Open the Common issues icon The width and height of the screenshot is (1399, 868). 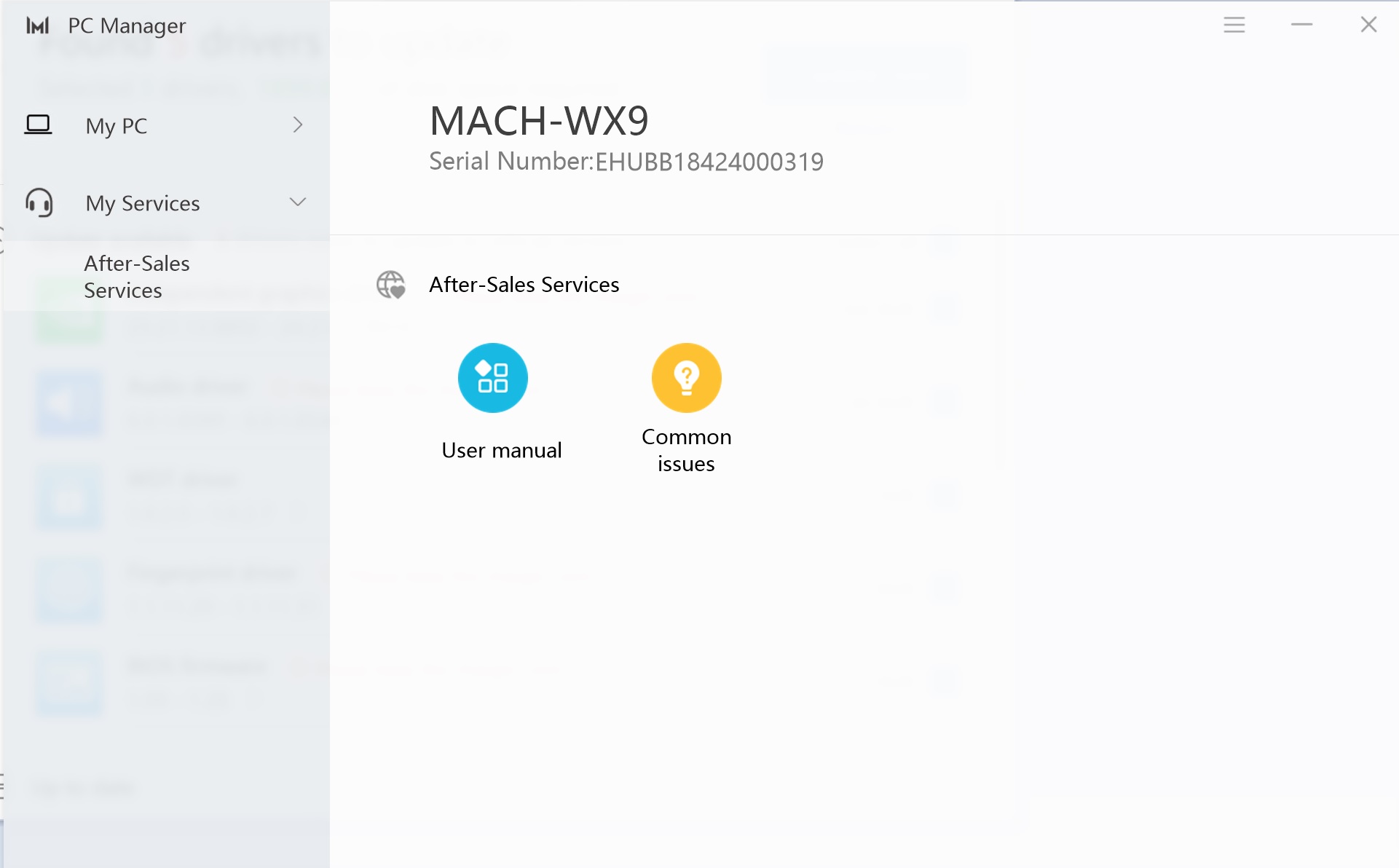point(687,377)
